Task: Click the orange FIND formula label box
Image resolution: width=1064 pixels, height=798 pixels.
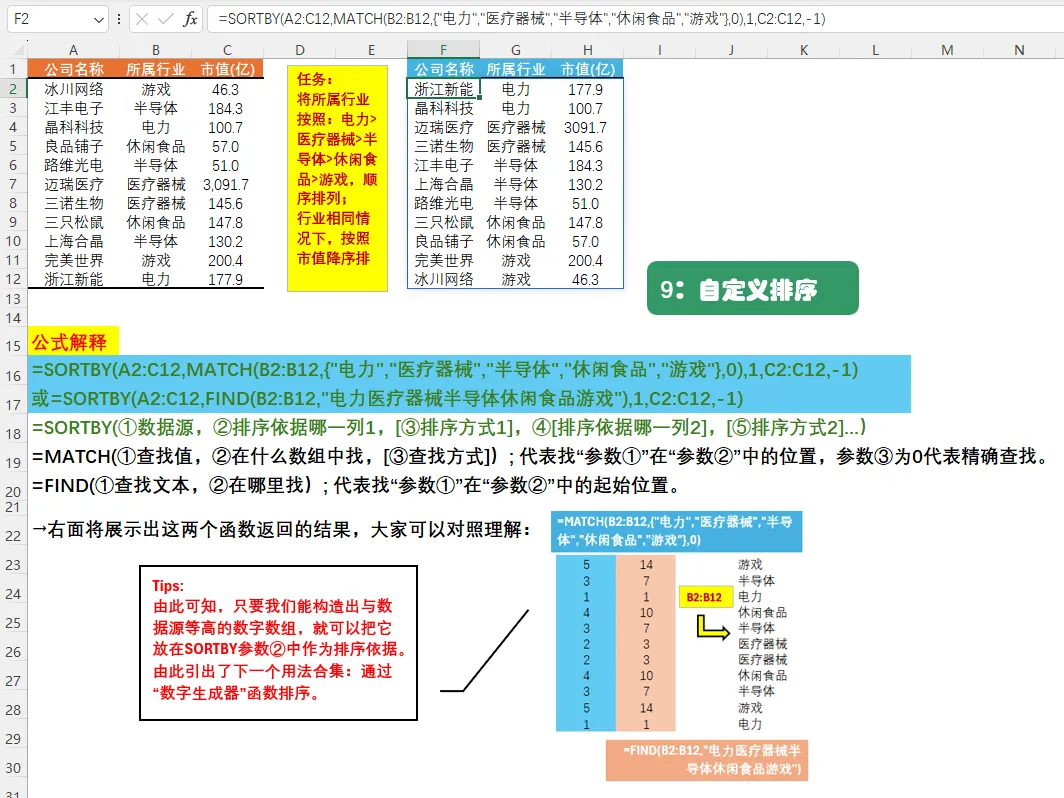Action: click(x=707, y=760)
